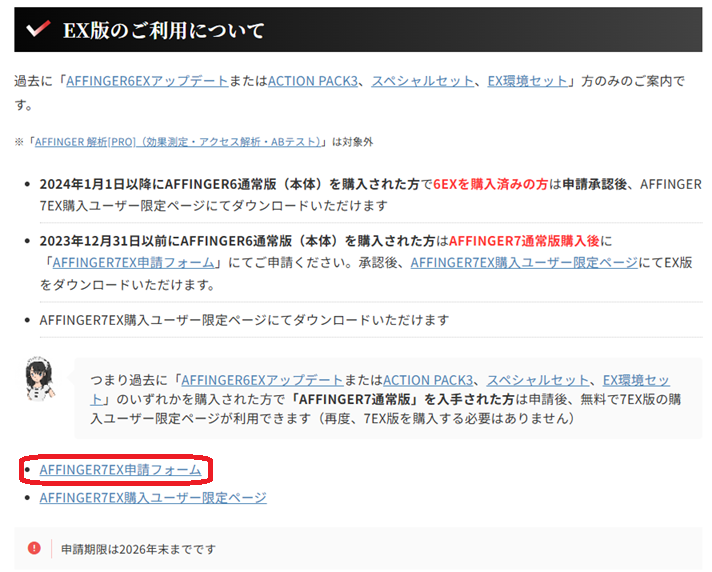This screenshot has width=712, height=572.
Task: Click the red exclamation alert icon
Action: click(x=34, y=548)
